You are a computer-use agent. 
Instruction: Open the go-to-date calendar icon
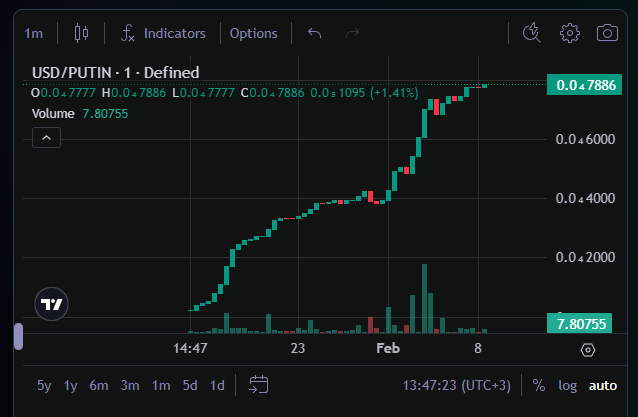coord(258,384)
